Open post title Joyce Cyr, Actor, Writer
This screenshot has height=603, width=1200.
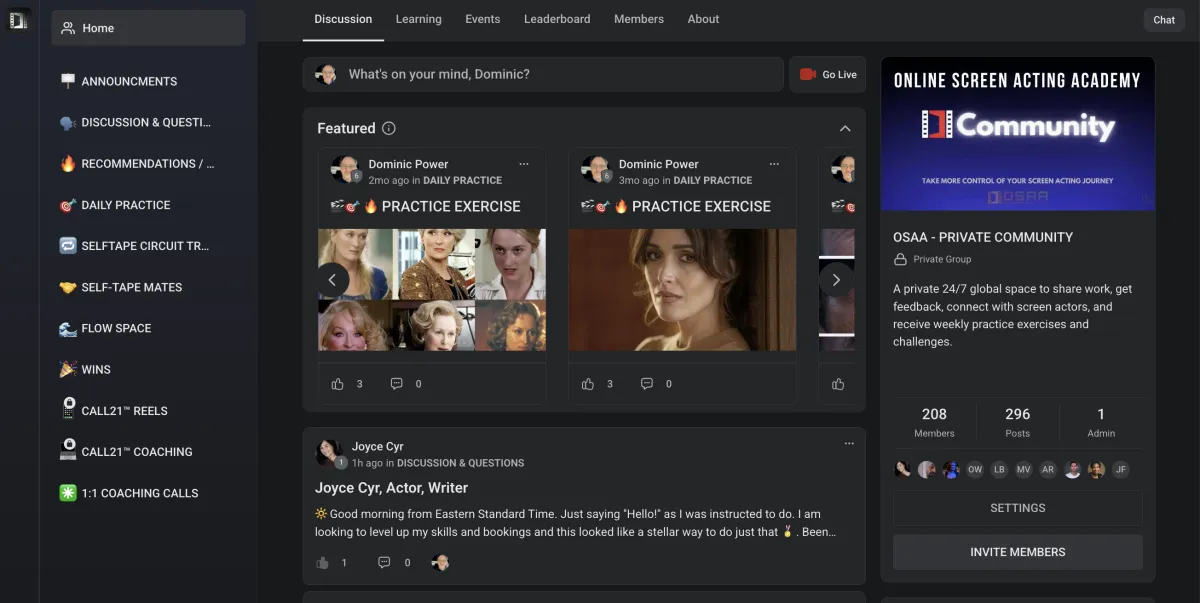[x=391, y=488]
